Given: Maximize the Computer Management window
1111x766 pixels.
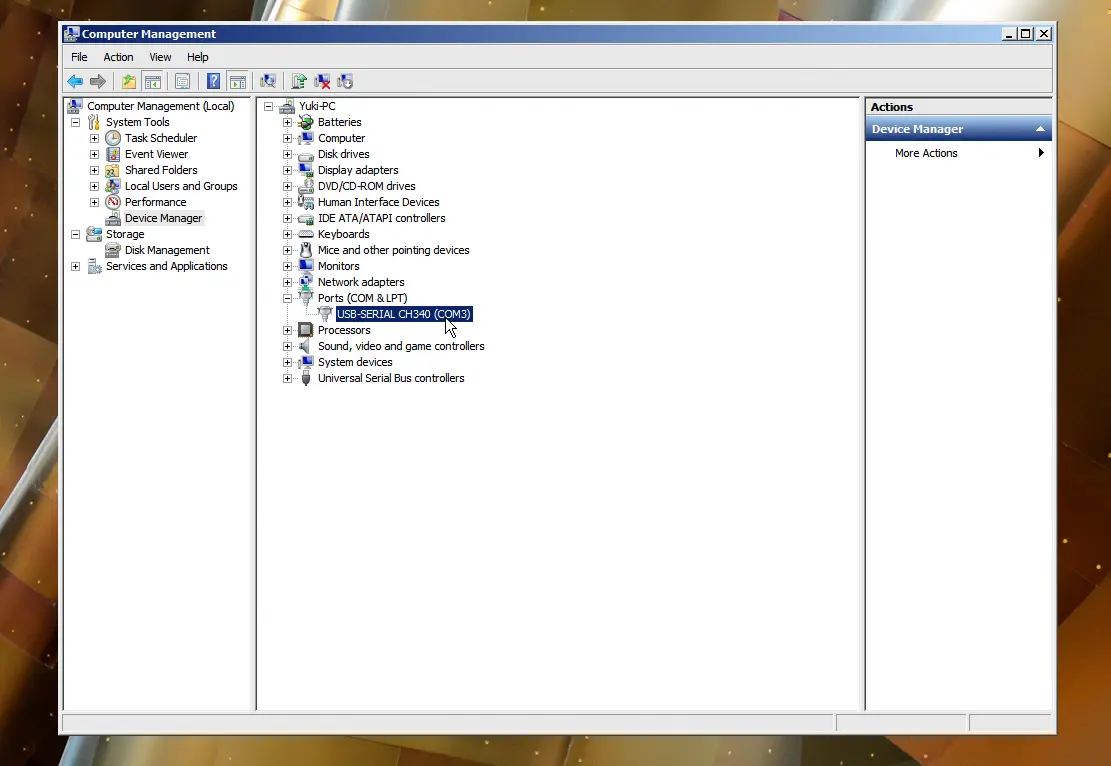Looking at the screenshot, I should 1026,33.
